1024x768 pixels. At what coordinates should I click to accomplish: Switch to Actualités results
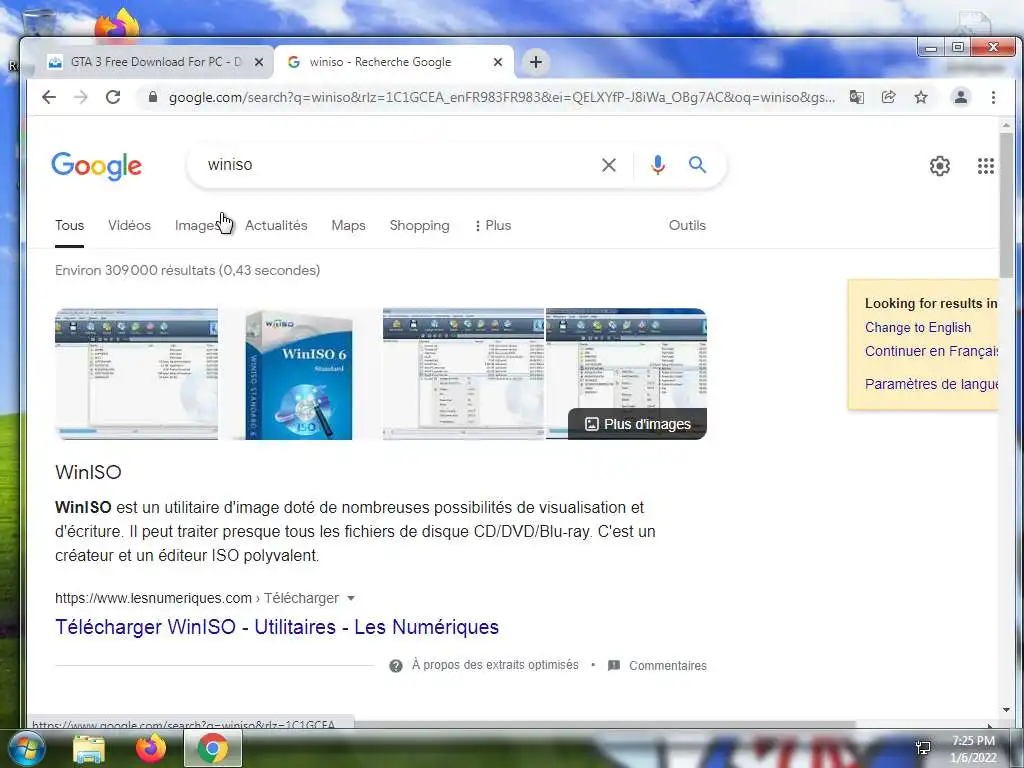(276, 225)
